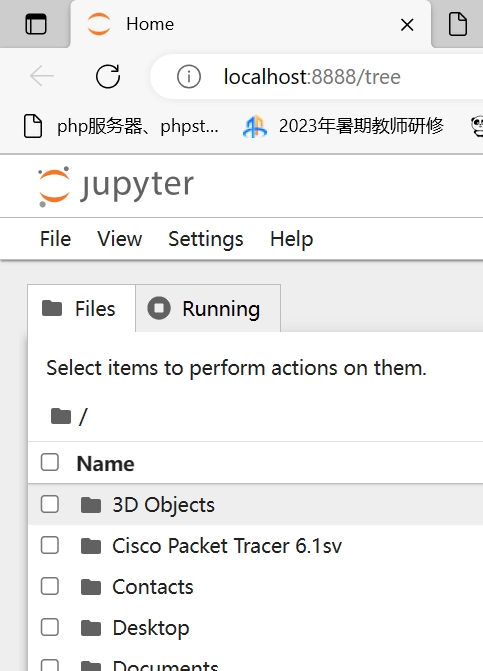Screen dimensions: 483x671
Task: Toggle the select-all checkbox beside Name
Action: coord(50,462)
